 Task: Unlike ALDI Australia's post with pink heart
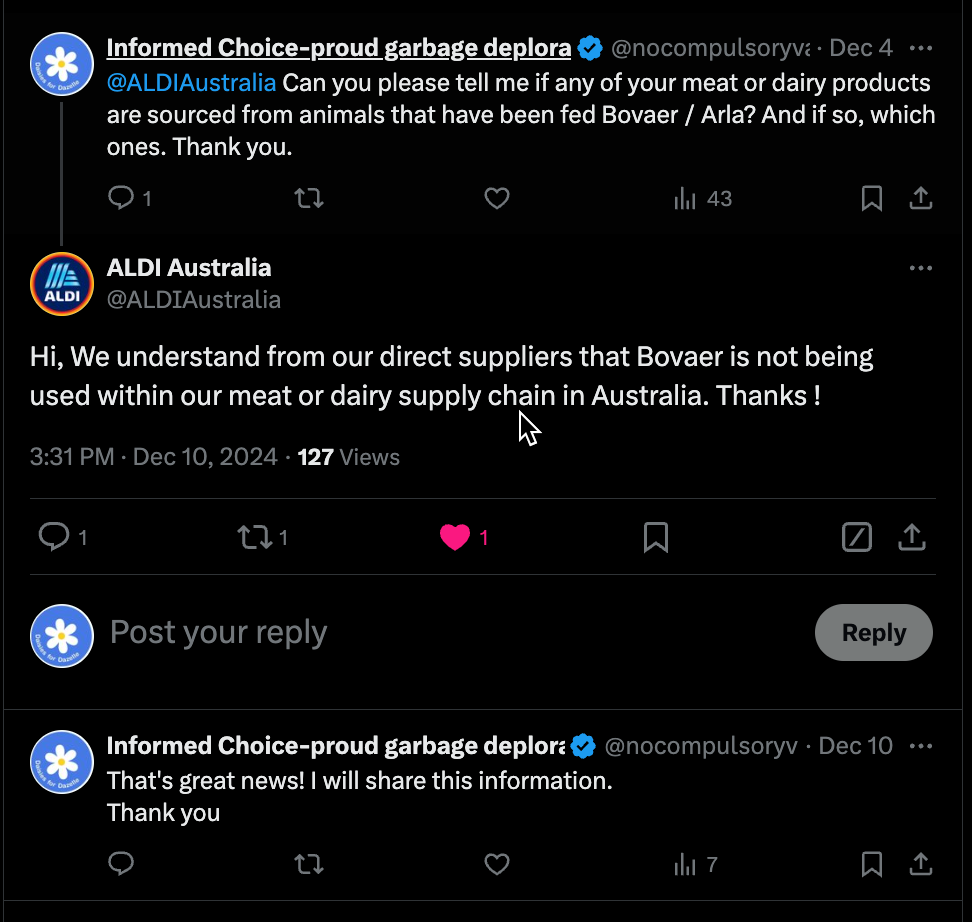point(455,538)
